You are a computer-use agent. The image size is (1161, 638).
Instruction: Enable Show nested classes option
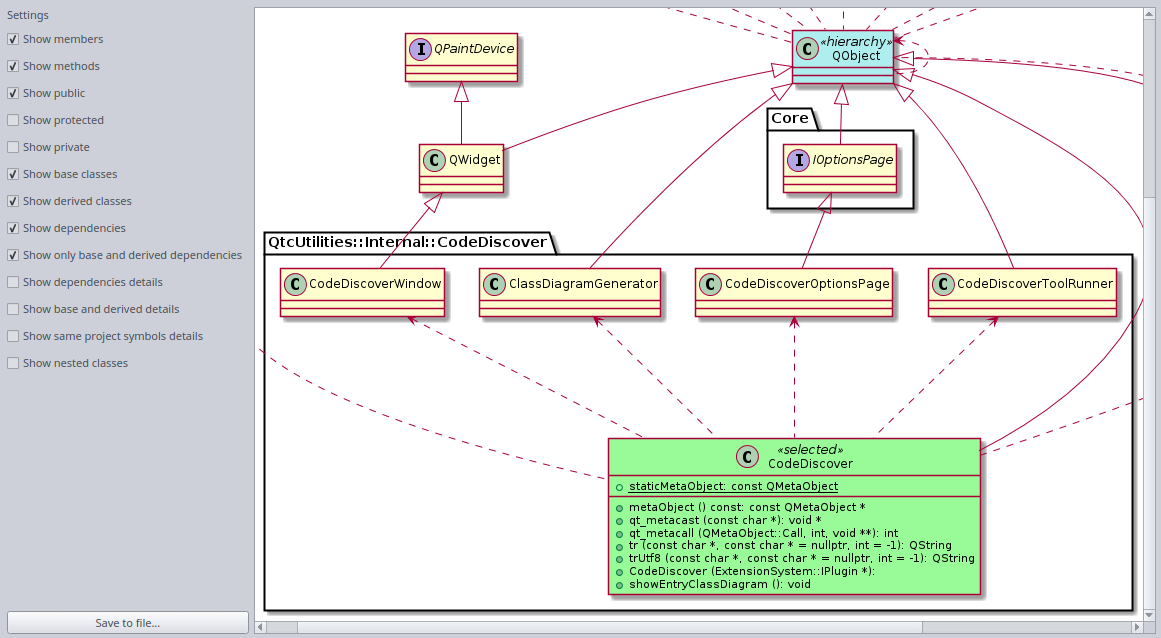pyautogui.click(x=13, y=363)
